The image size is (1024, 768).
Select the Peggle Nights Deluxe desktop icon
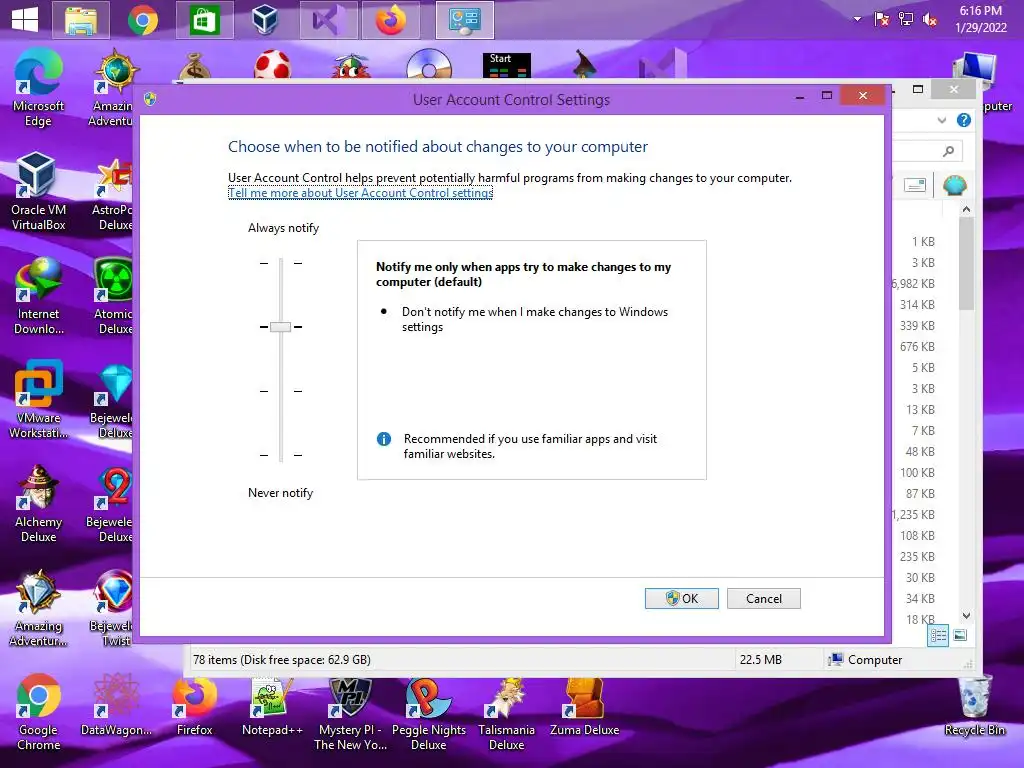[x=428, y=713]
